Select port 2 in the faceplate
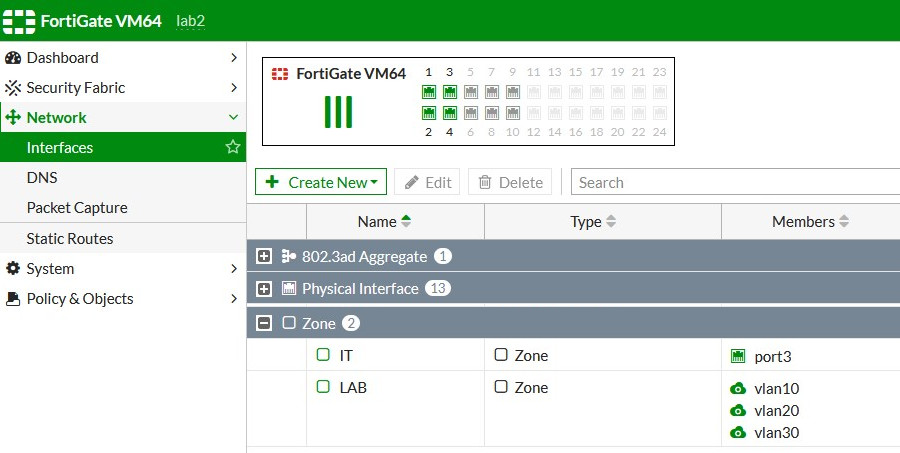The image size is (900, 453). 429,113
